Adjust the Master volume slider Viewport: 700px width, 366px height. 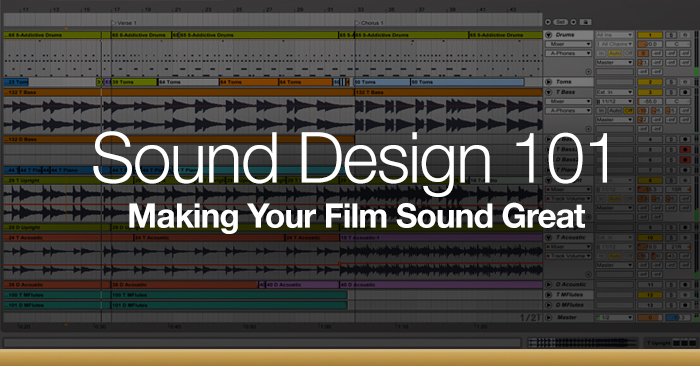(650, 317)
